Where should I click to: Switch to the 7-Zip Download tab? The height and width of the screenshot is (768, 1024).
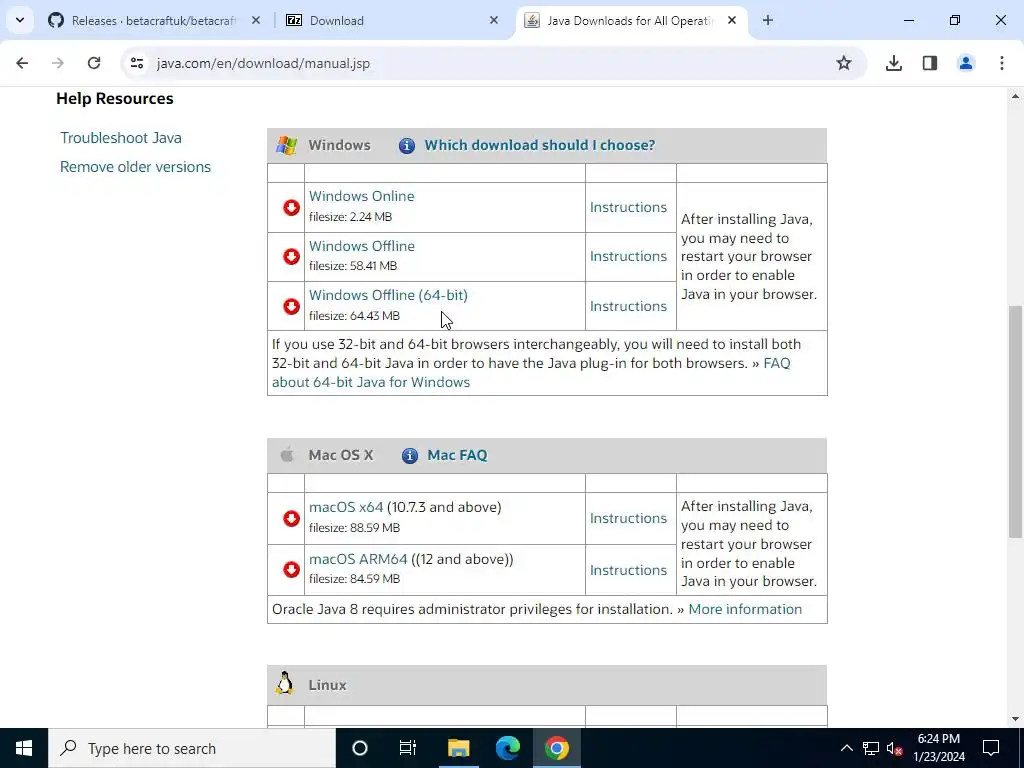[392, 20]
